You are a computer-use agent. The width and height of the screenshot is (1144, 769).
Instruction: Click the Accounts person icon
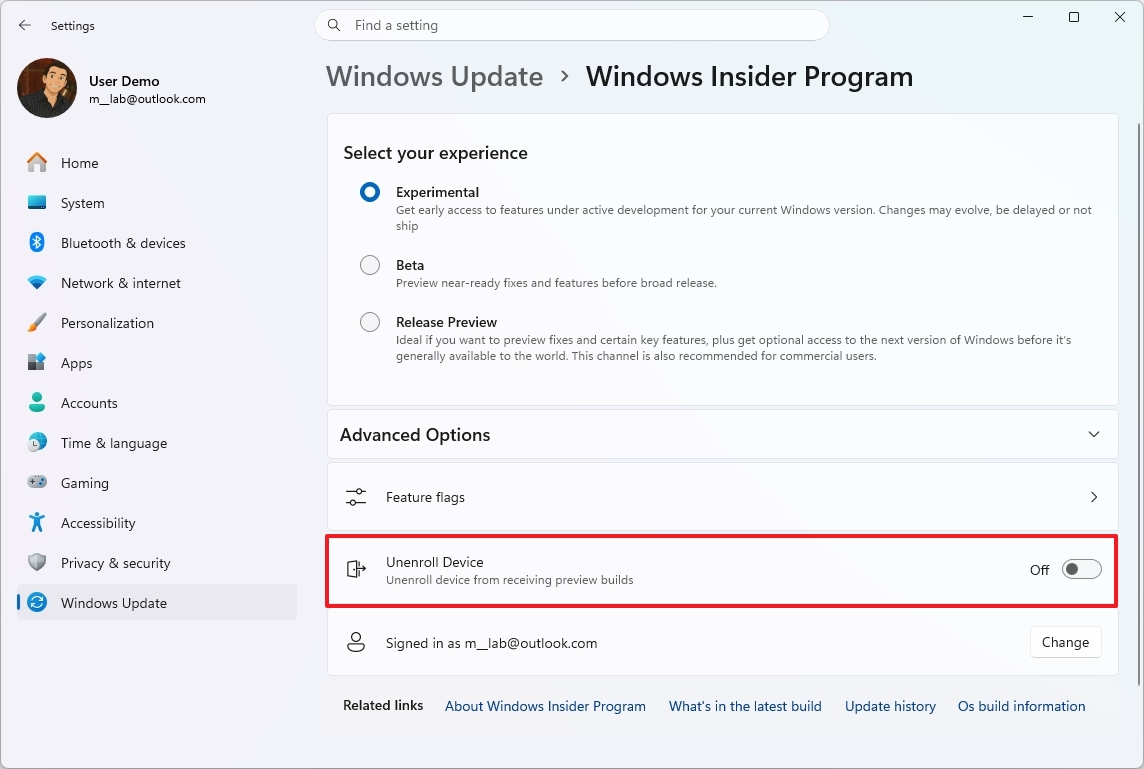[x=37, y=402]
